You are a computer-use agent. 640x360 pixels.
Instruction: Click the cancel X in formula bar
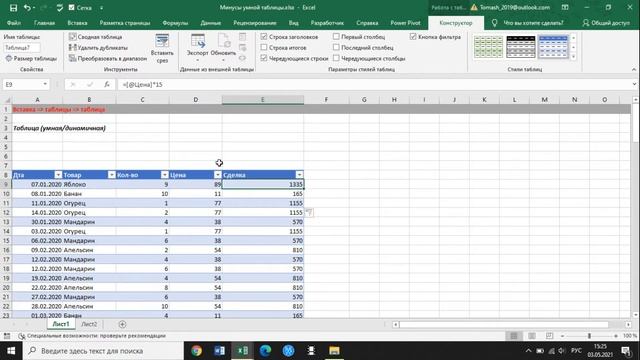(x=73, y=84)
